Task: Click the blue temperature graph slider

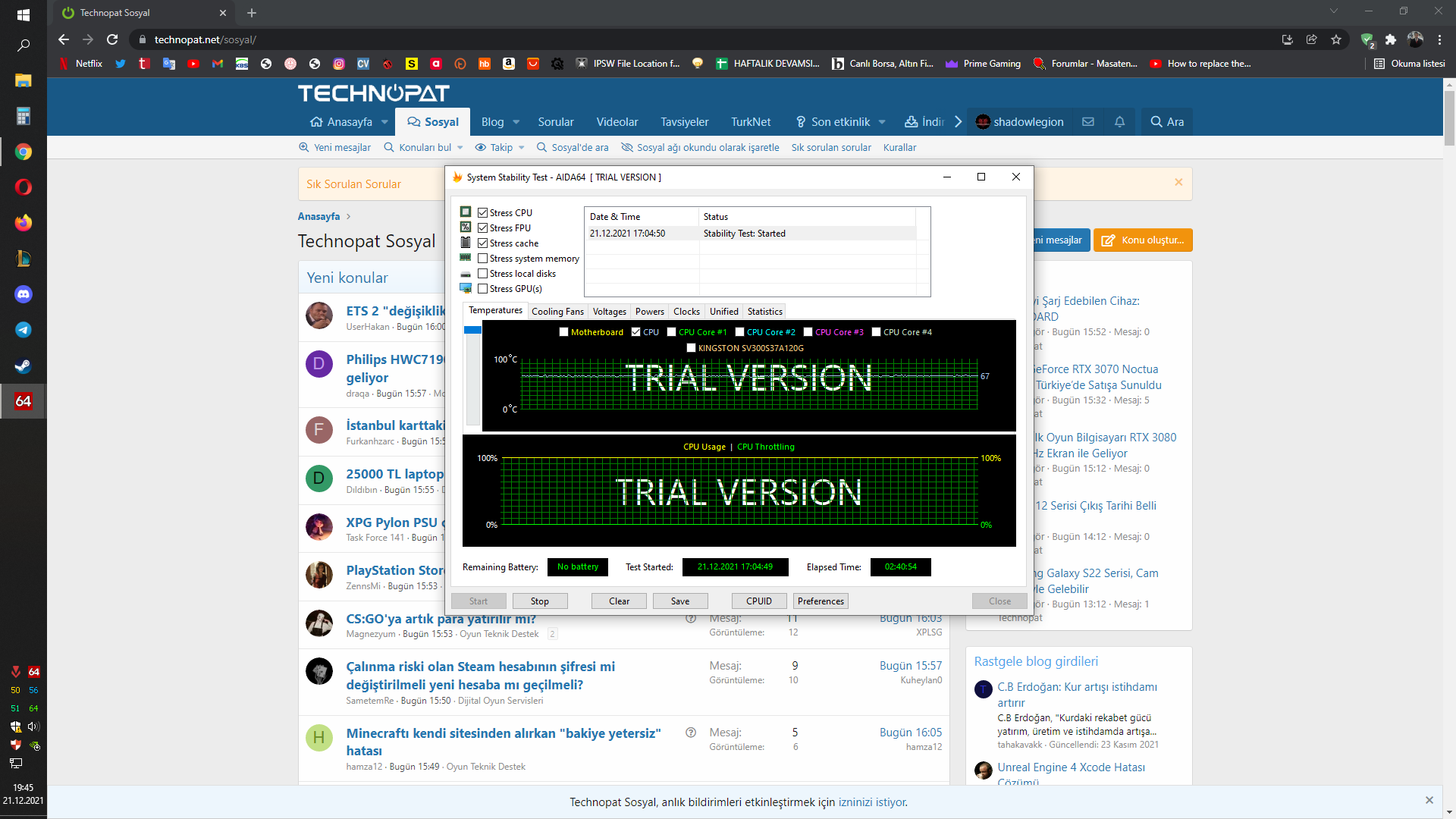Action: click(x=472, y=331)
